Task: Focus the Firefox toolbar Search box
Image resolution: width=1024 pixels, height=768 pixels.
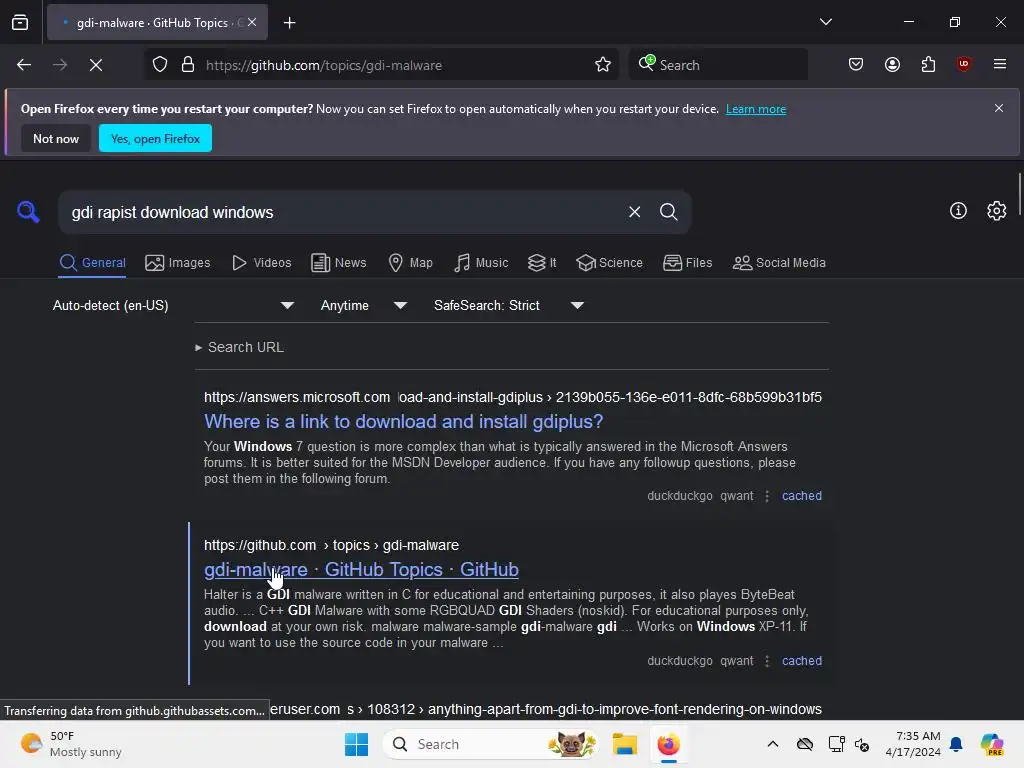Action: [718, 65]
